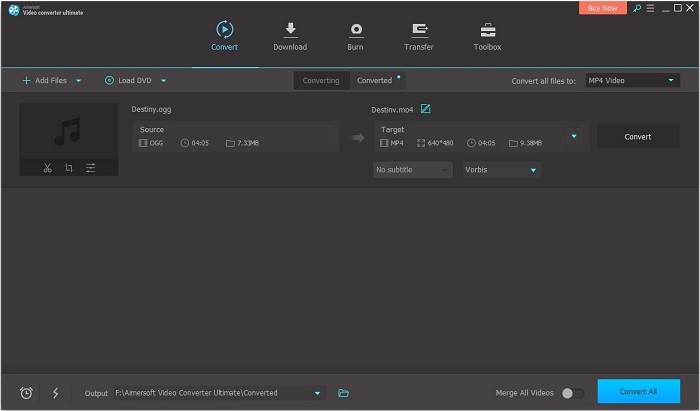
Task: Click the Output path field
Action: [219, 393]
